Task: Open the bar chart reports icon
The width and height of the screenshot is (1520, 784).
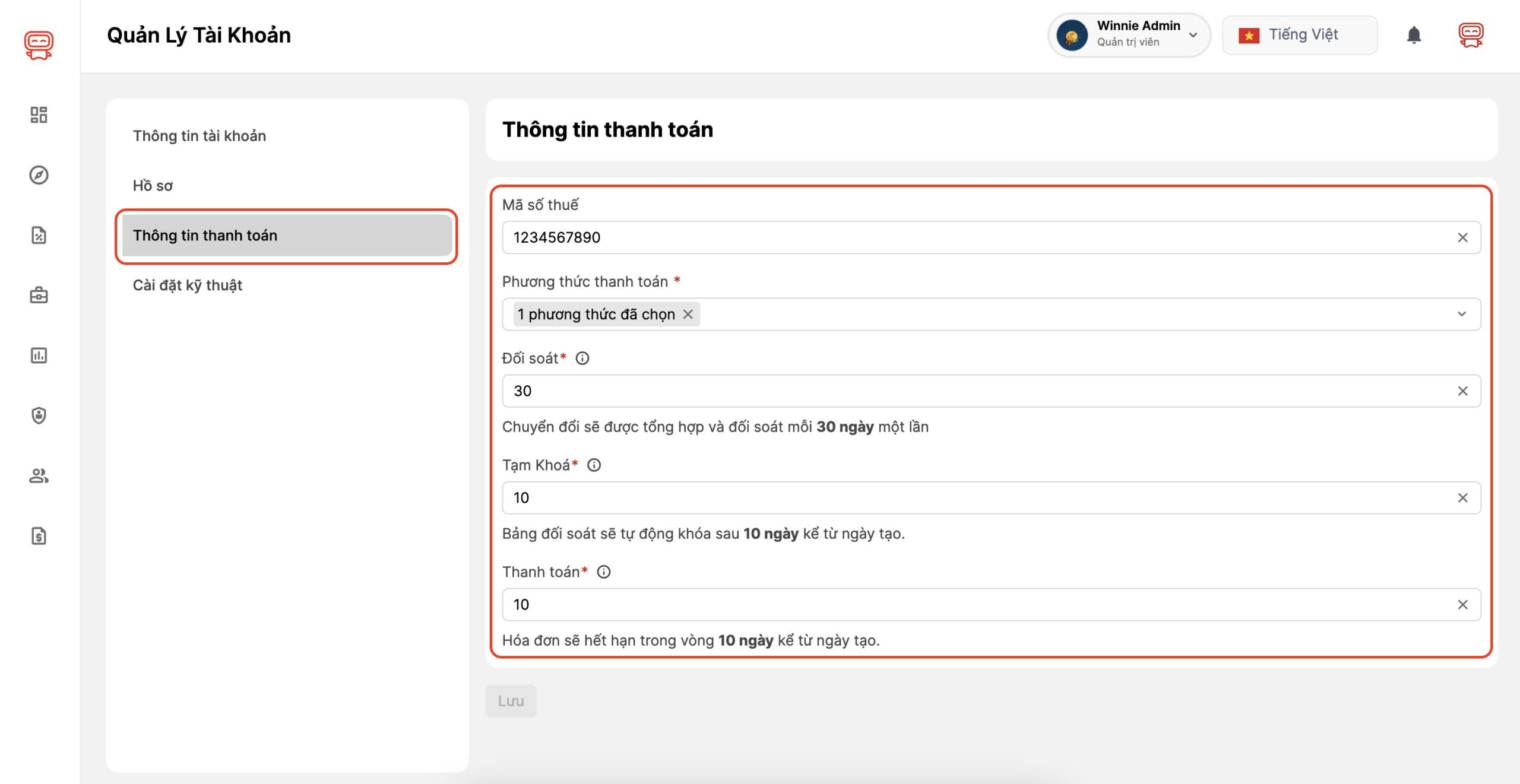Action: (39, 356)
